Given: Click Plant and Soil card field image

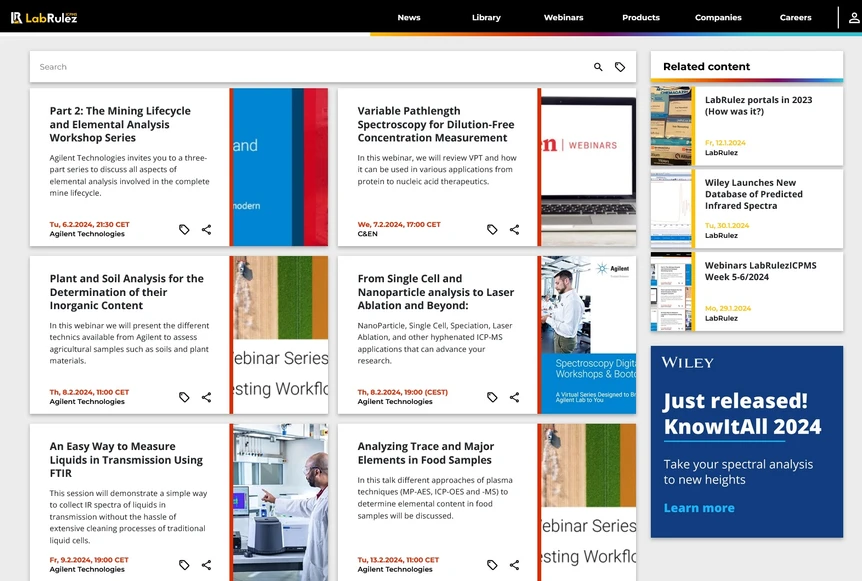Looking at the screenshot, I should pyautogui.click(x=279, y=335).
